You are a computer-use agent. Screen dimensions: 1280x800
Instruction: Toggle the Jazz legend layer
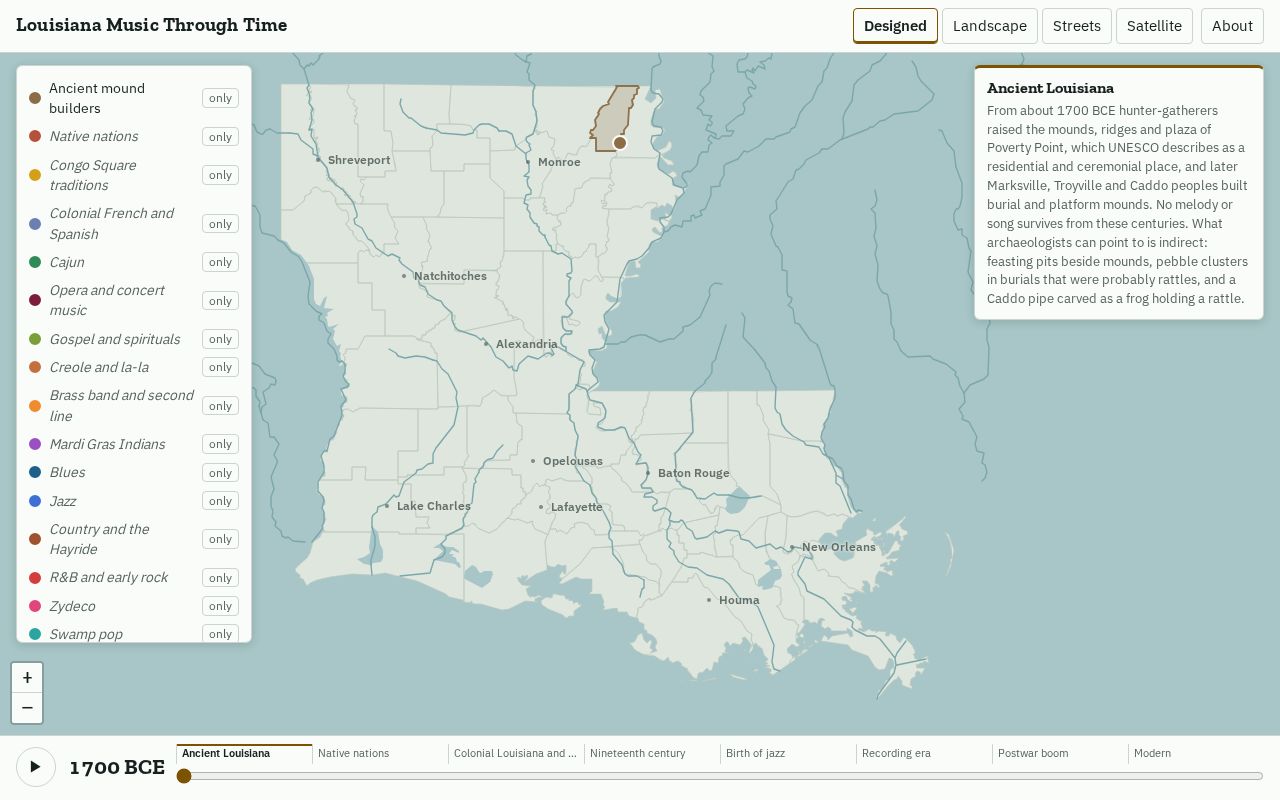(x=112, y=501)
